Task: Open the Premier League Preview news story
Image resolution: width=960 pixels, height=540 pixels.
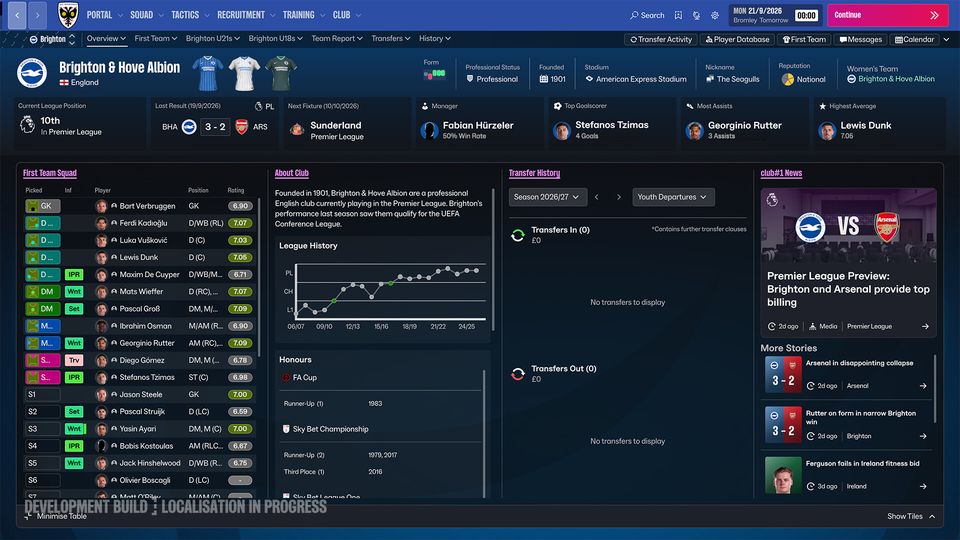Action: tap(849, 263)
